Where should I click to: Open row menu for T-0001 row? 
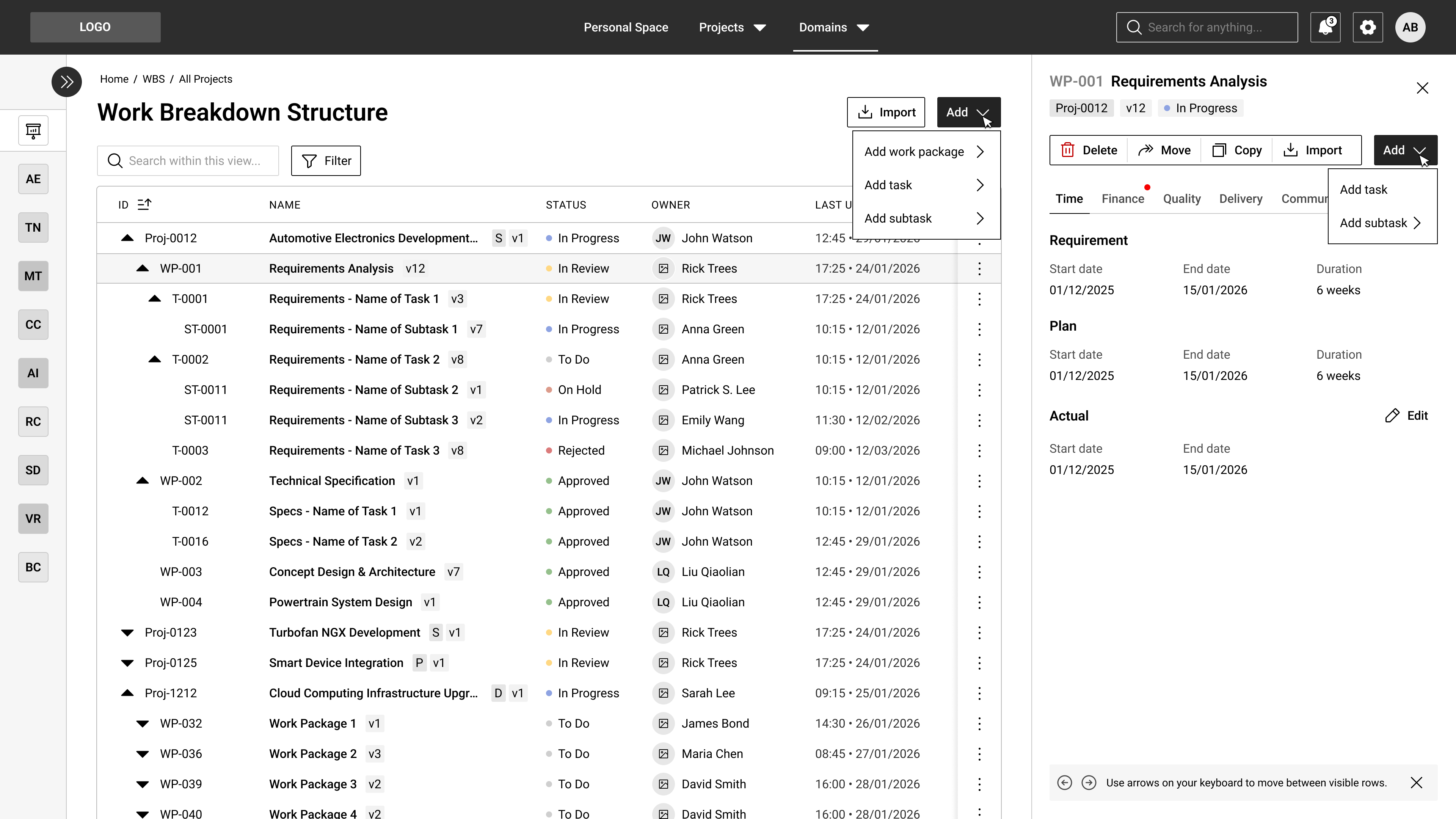pyautogui.click(x=979, y=299)
